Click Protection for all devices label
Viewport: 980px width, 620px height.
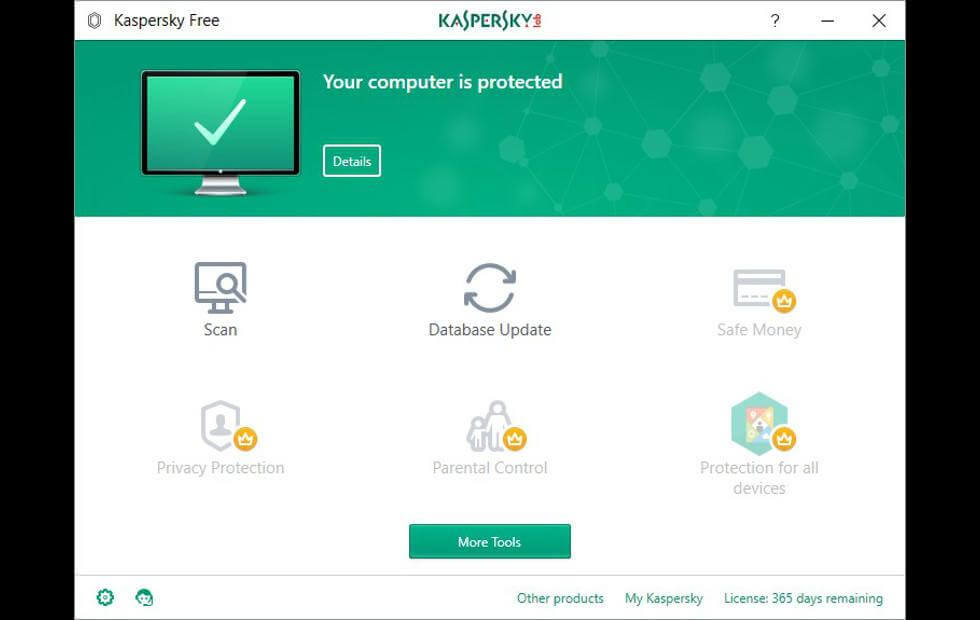pyautogui.click(x=759, y=478)
